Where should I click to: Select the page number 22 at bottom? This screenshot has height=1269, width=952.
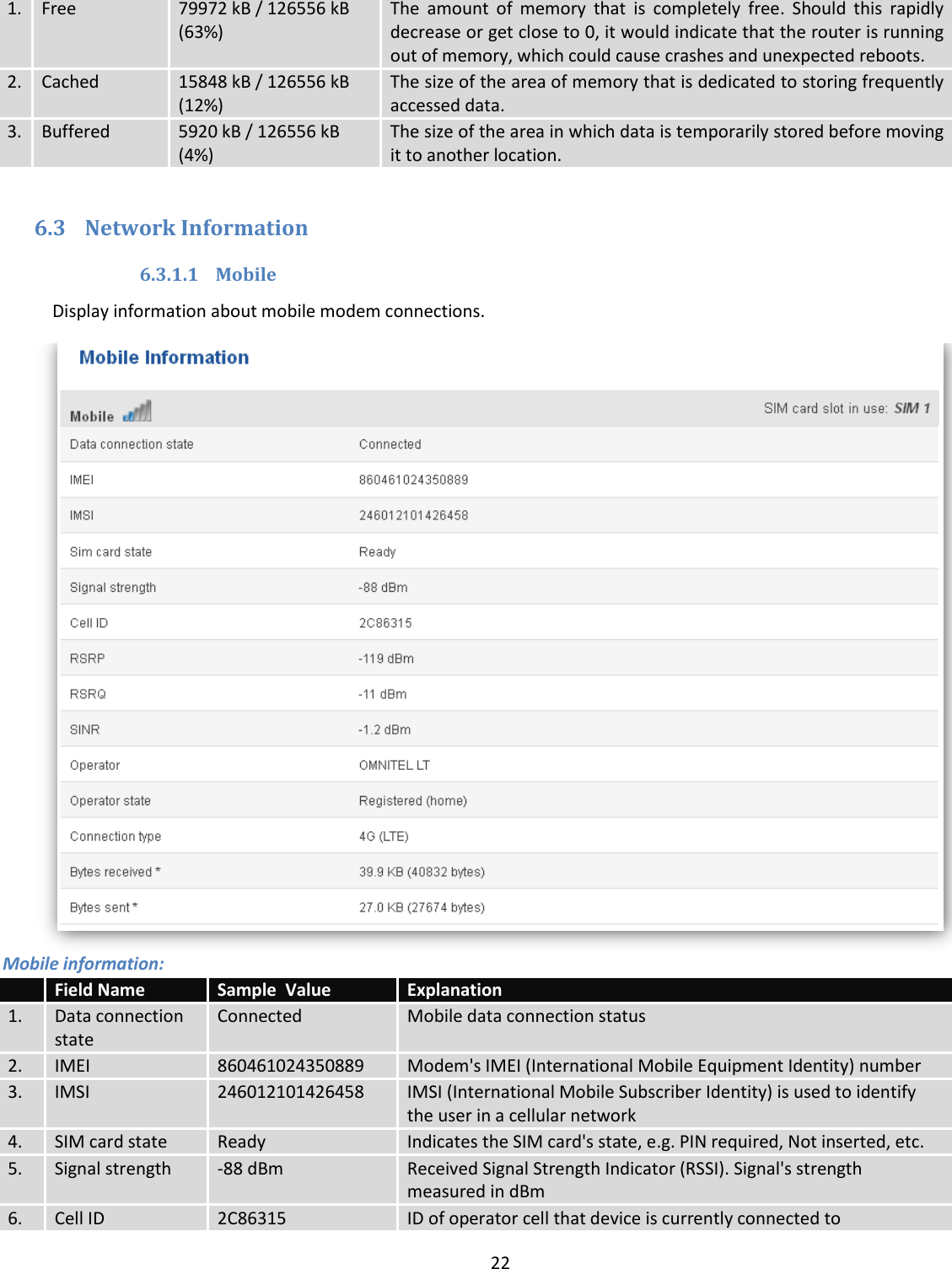(500, 1261)
